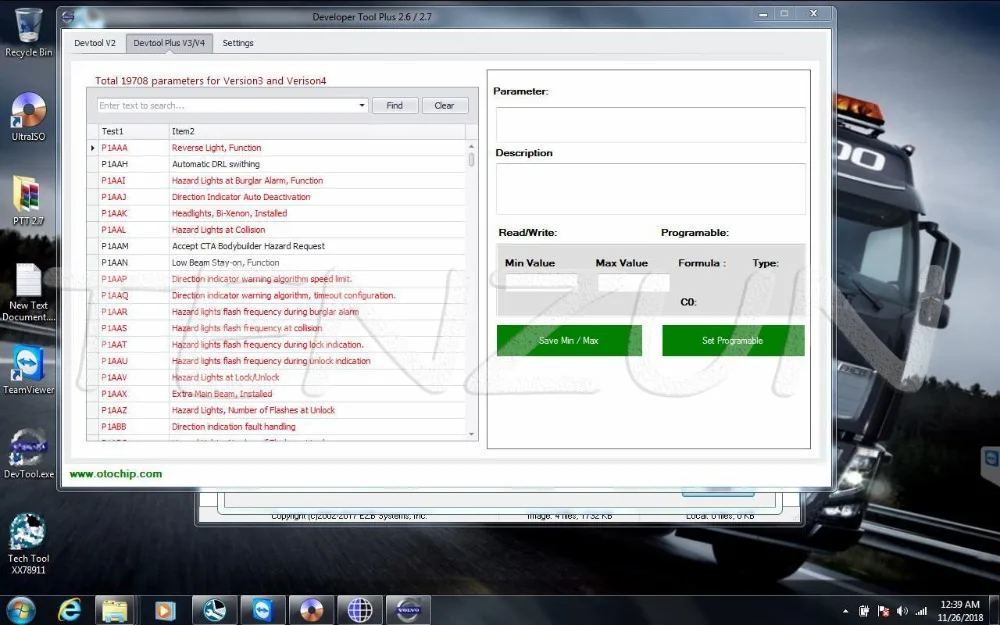The width and height of the screenshot is (1000, 625).
Task: Open the Action Center flag tray icon
Action: tap(883, 611)
